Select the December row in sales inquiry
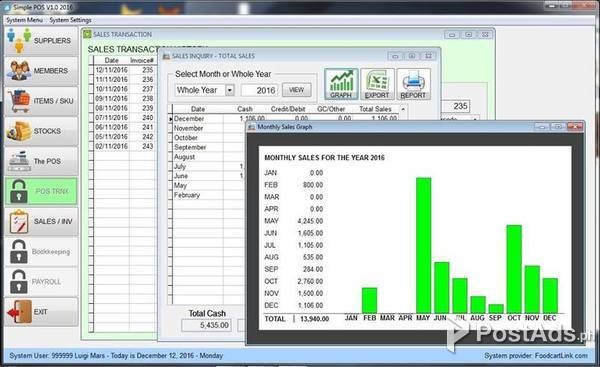The width and height of the screenshot is (600, 367). 285,119
